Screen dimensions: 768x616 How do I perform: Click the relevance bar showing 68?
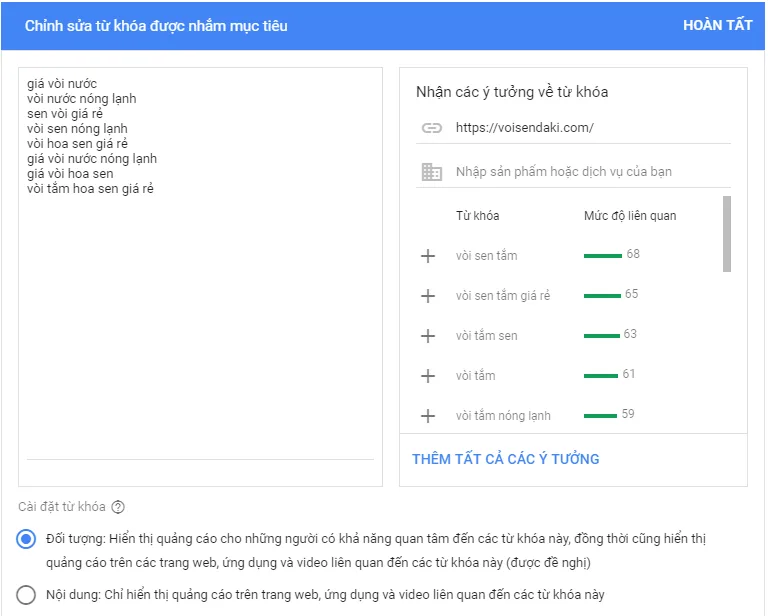coord(602,256)
